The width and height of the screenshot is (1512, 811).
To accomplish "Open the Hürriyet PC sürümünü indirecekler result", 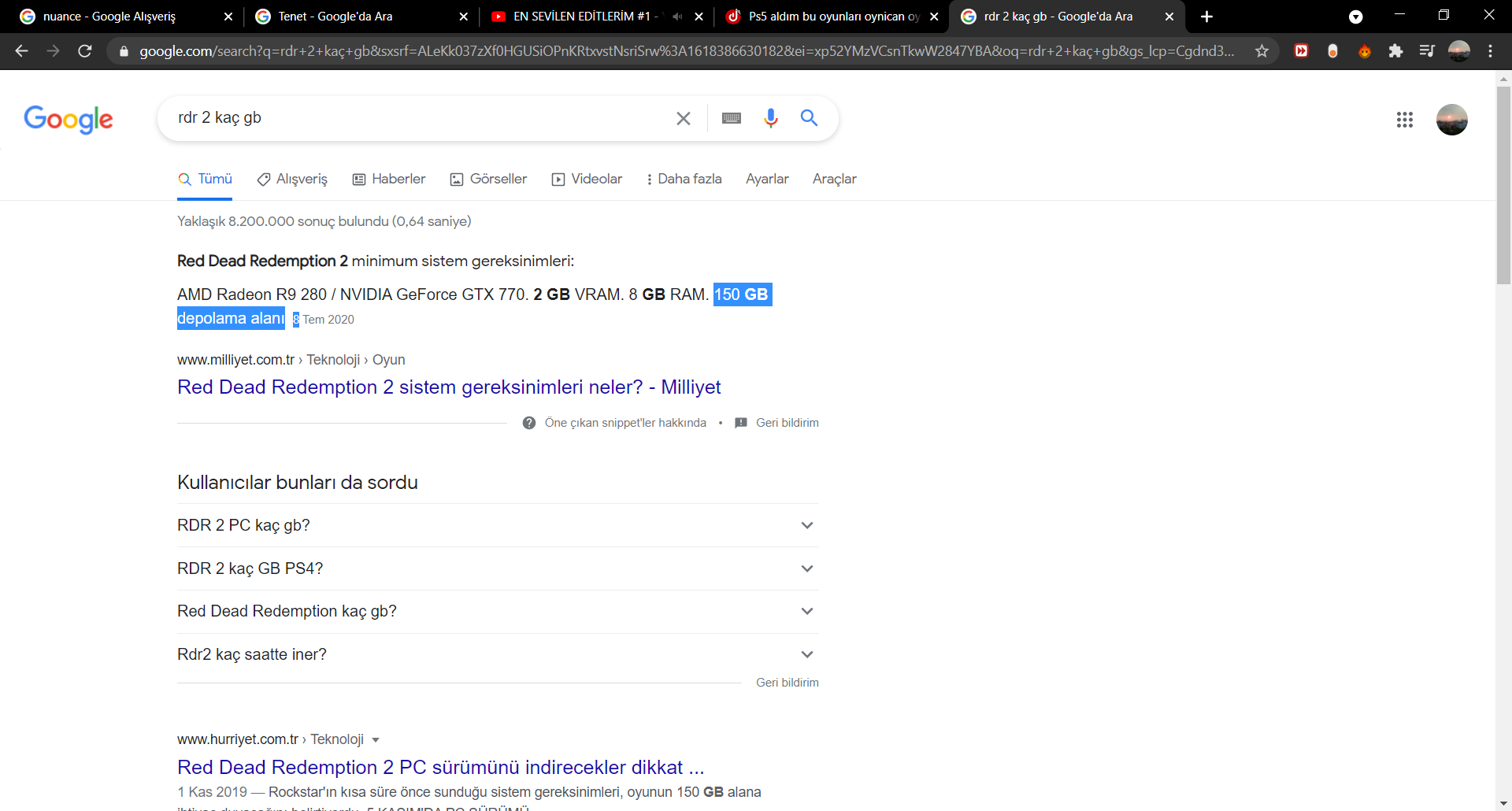I will point(440,768).
